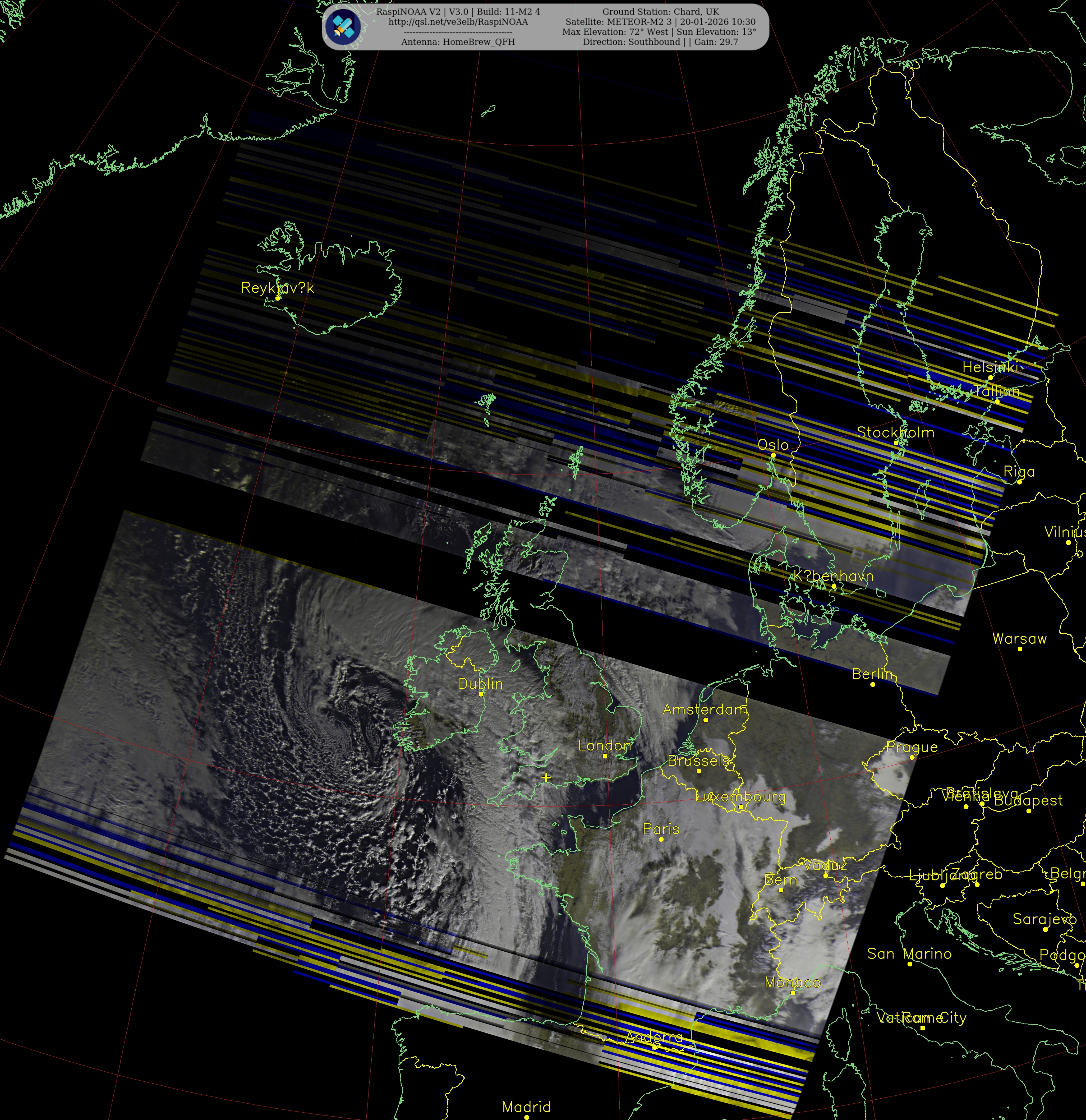1086x1120 pixels.
Task: Click the Oslo city marker dot
Action: [x=773, y=455]
